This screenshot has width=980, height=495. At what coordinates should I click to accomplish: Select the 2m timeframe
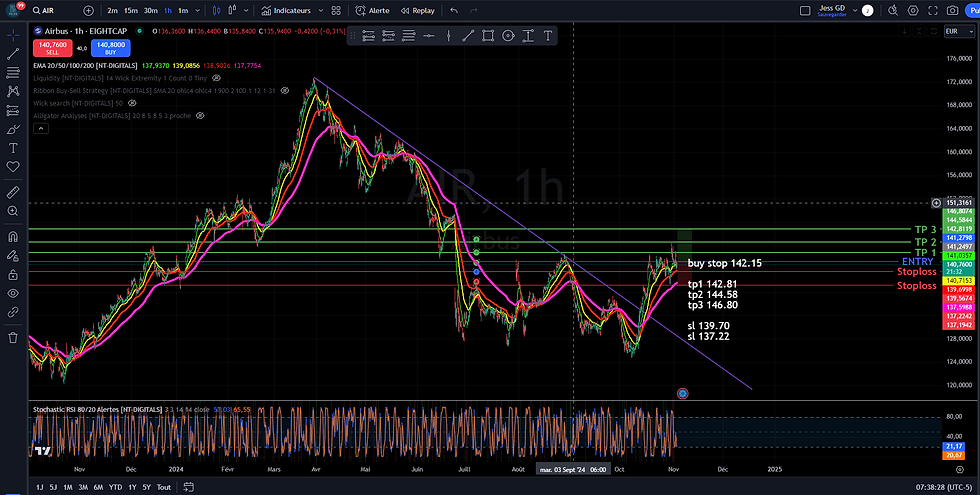pyautogui.click(x=112, y=11)
